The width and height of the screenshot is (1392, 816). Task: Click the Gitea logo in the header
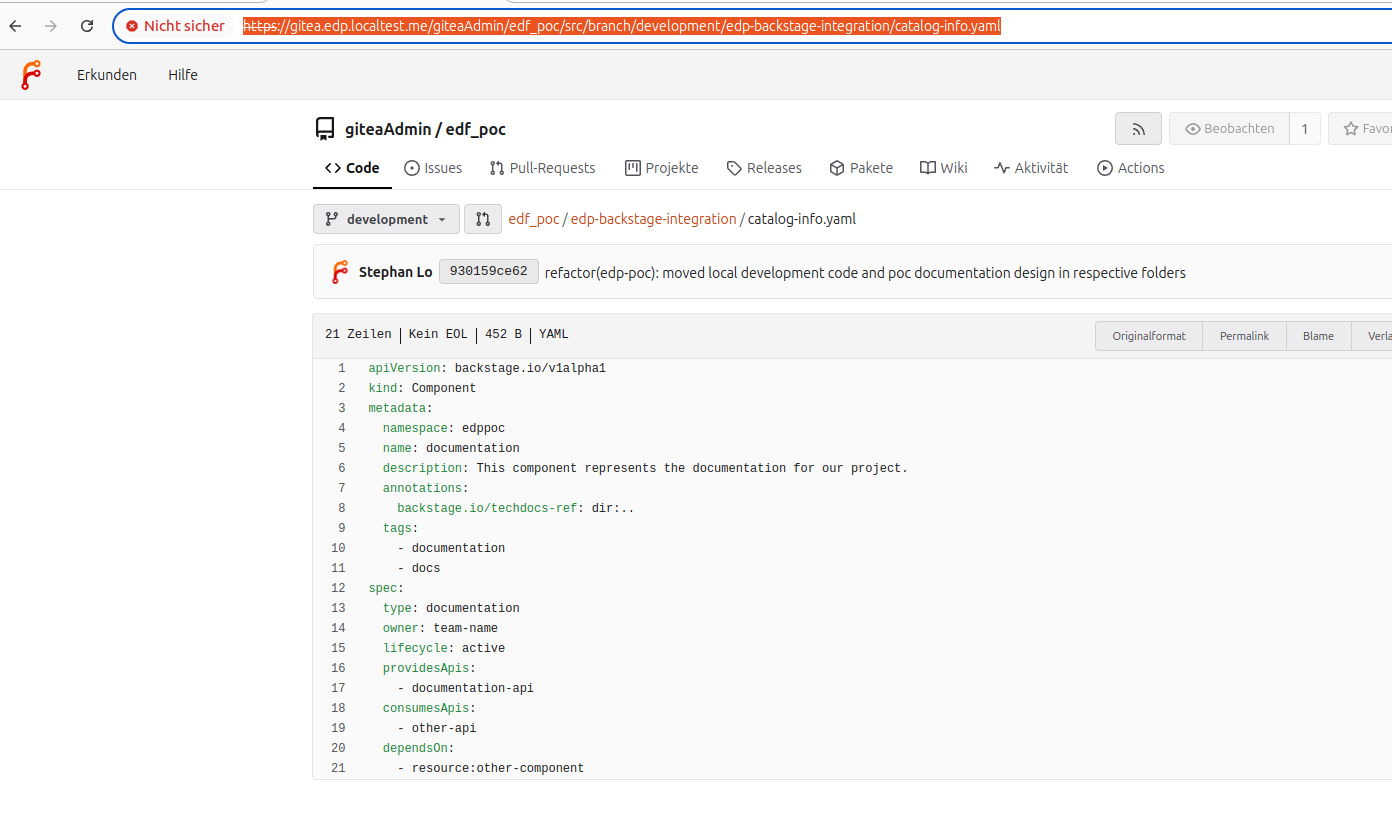31,75
